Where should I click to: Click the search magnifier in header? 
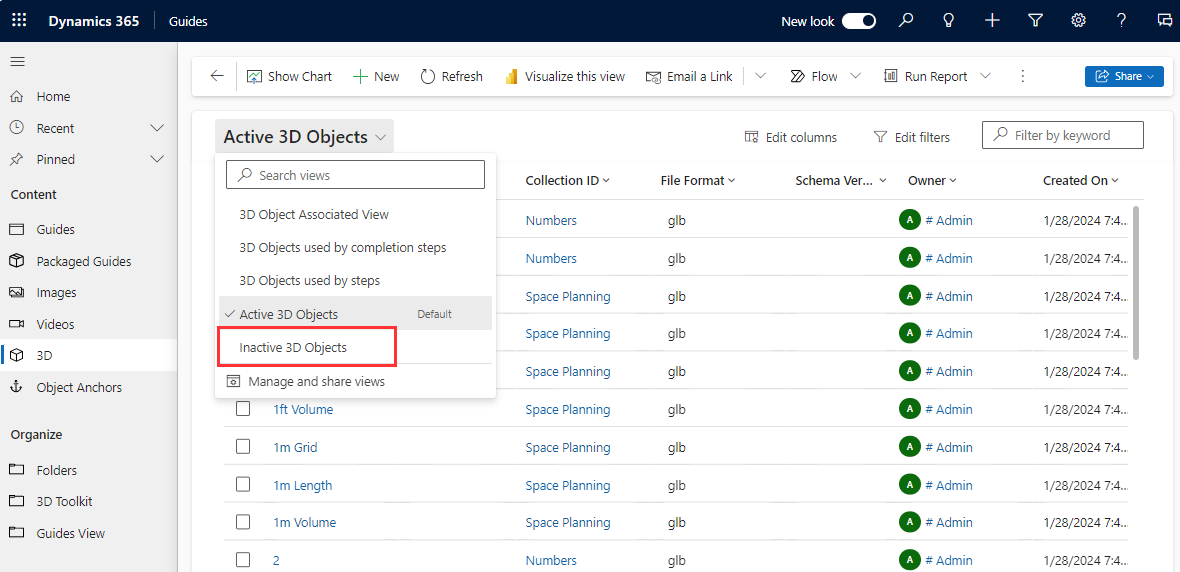[906, 21]
